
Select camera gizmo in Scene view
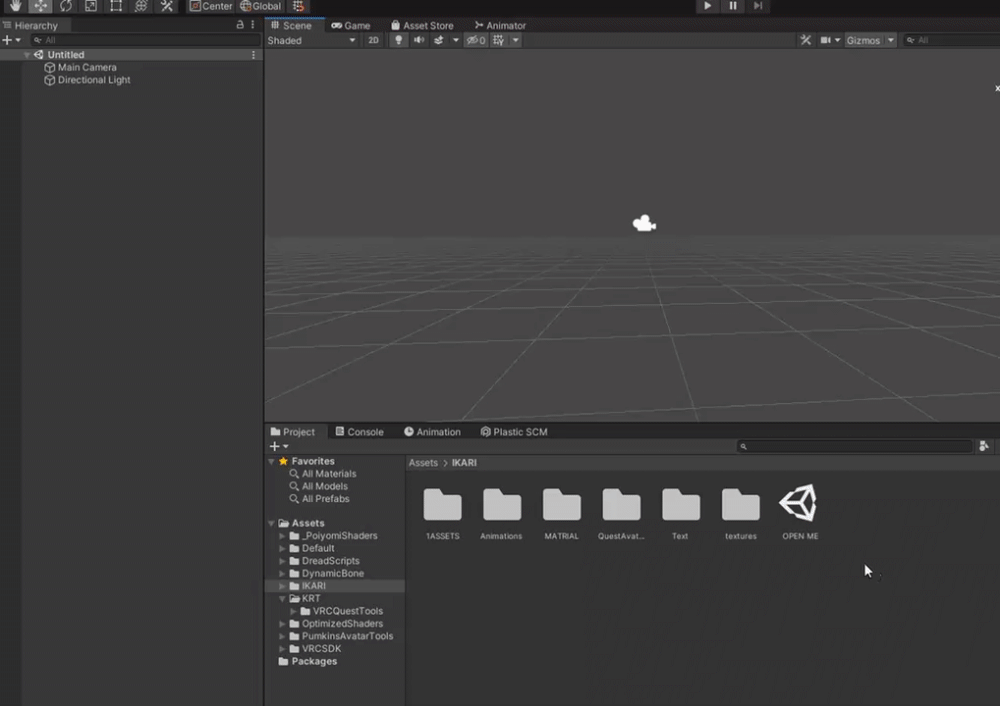[x=644, y=223]
